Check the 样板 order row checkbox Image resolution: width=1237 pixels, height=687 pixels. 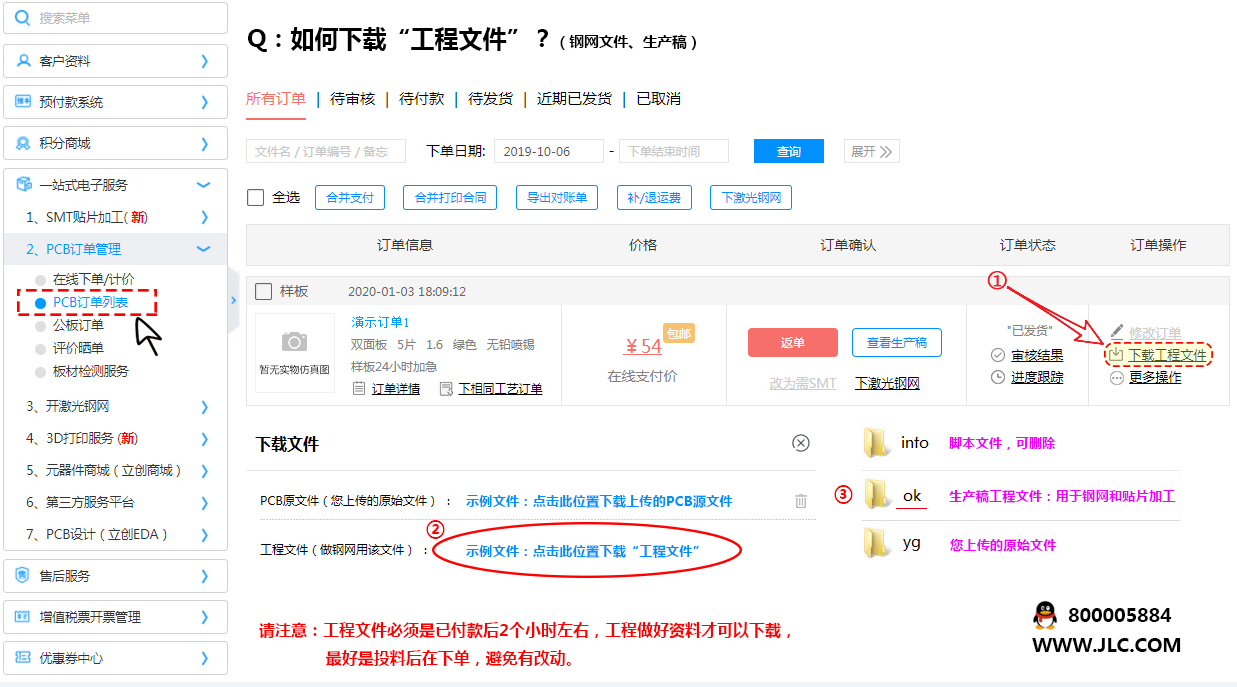click(264, 292)
